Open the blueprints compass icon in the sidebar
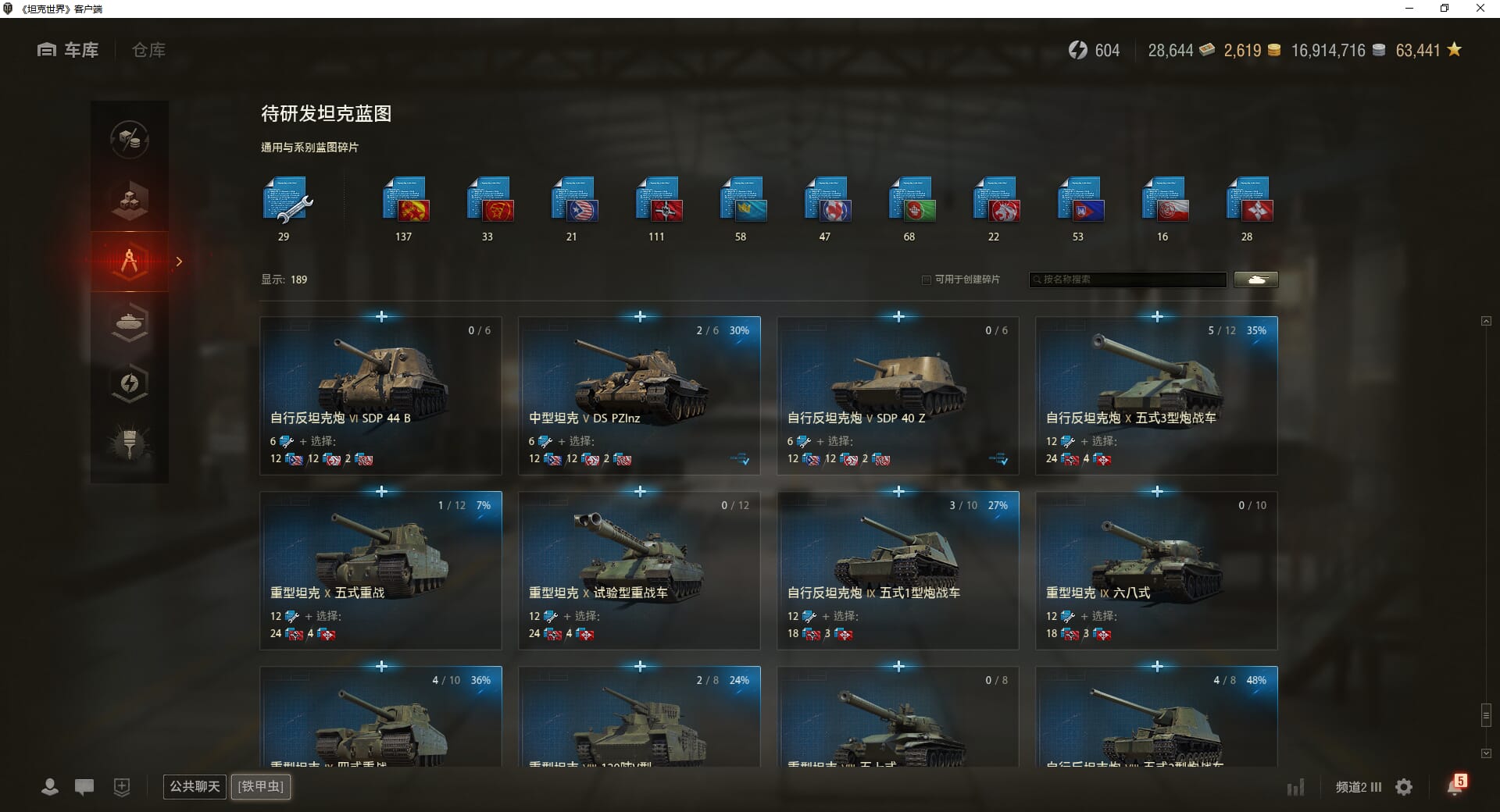The image size is (1500, 812). tap(130, 261)
